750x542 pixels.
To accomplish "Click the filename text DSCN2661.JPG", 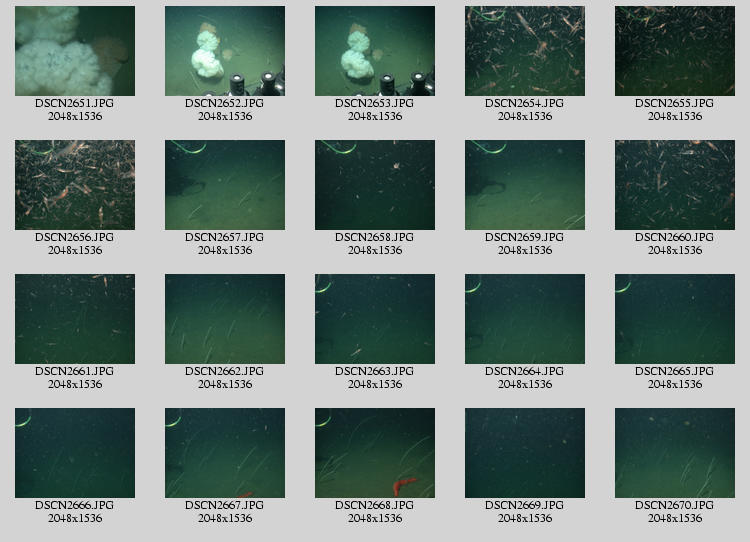I will click(75, 371).
